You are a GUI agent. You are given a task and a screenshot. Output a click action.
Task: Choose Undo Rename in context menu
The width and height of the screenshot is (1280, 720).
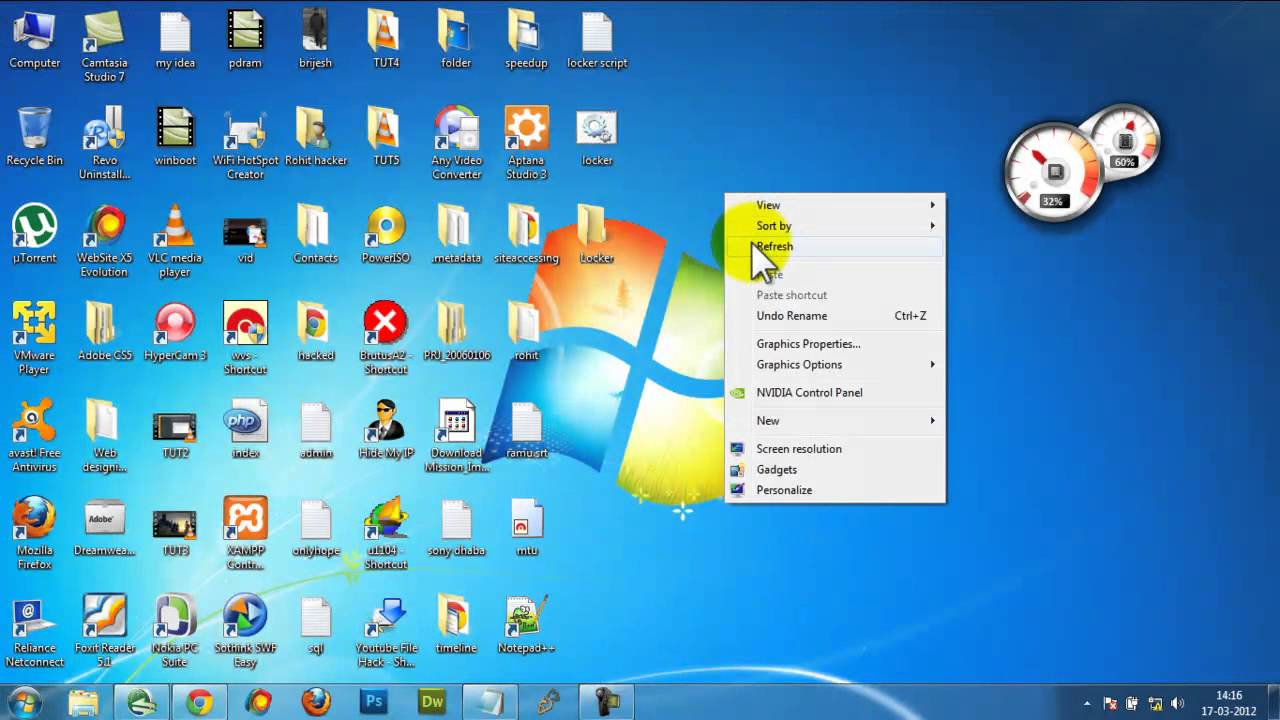click(x=834, y=316)
